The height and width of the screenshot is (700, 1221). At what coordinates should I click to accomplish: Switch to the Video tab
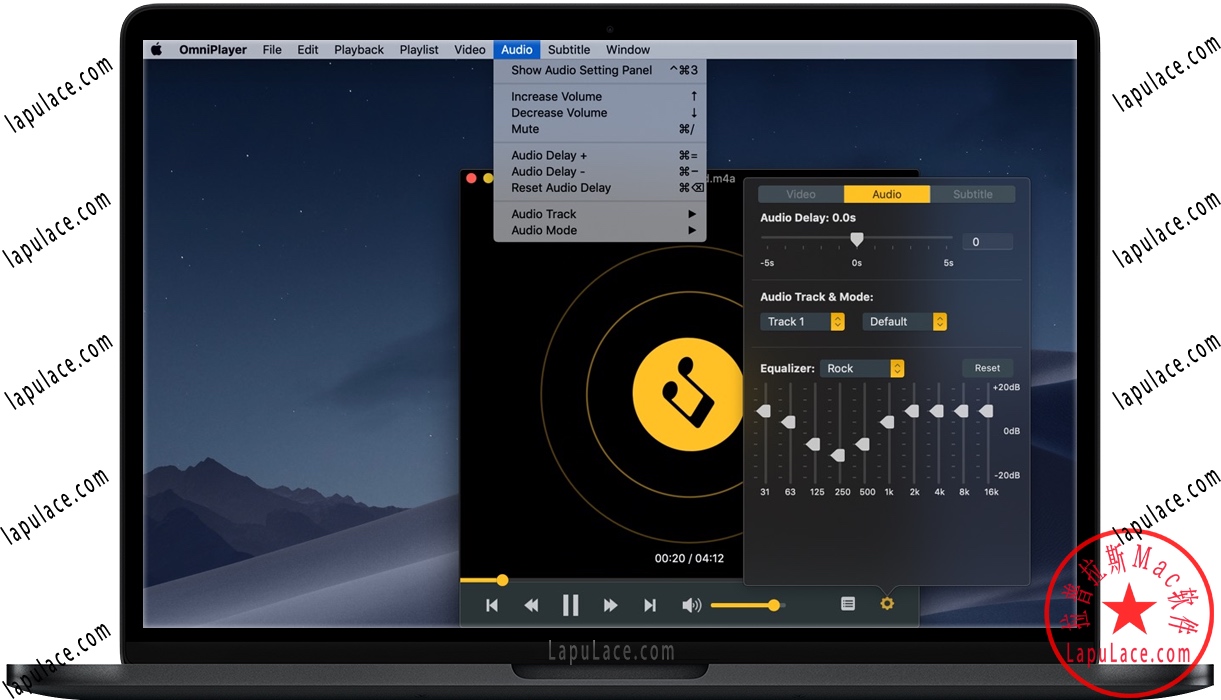click(x=799, y=193)
